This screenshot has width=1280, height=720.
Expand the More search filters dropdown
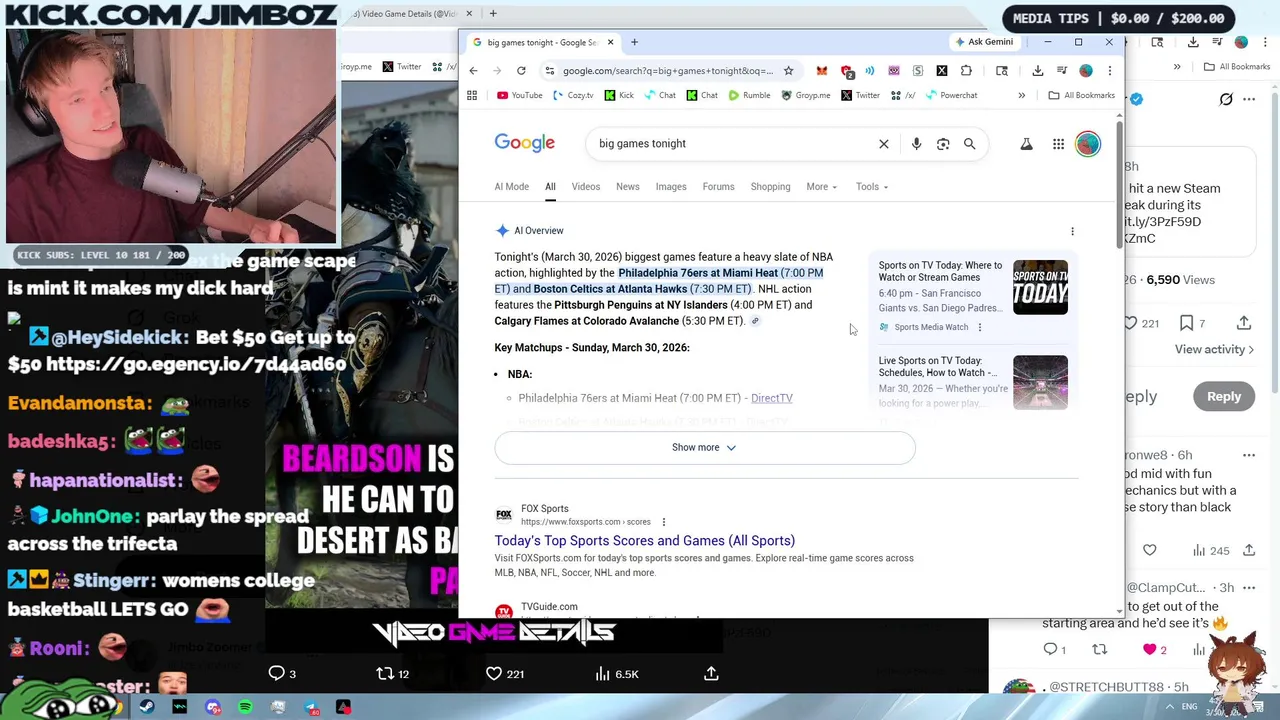coord(822,187)
